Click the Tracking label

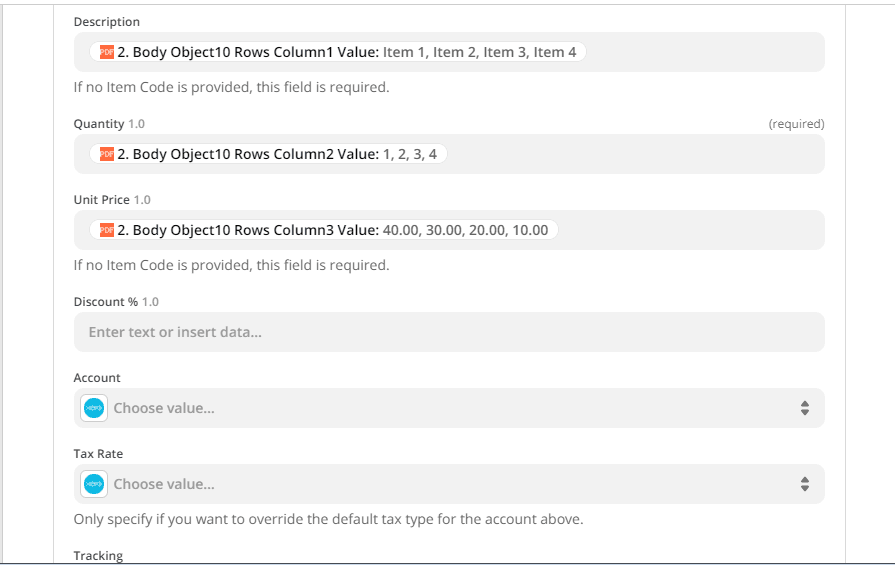coord(98,556)
